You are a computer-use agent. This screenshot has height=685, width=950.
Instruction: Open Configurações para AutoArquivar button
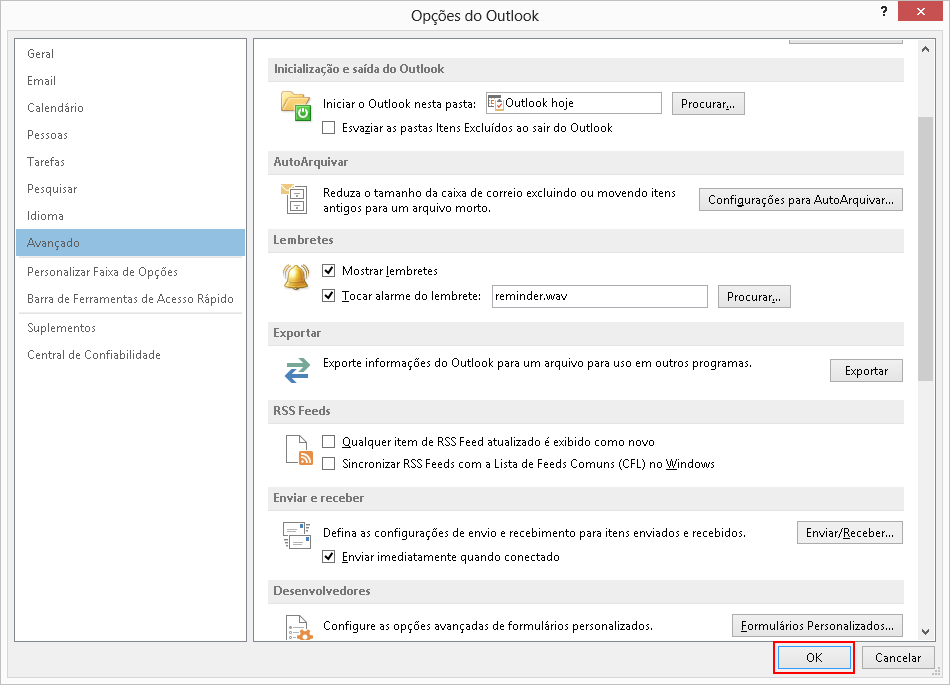(x=800, y=200)
